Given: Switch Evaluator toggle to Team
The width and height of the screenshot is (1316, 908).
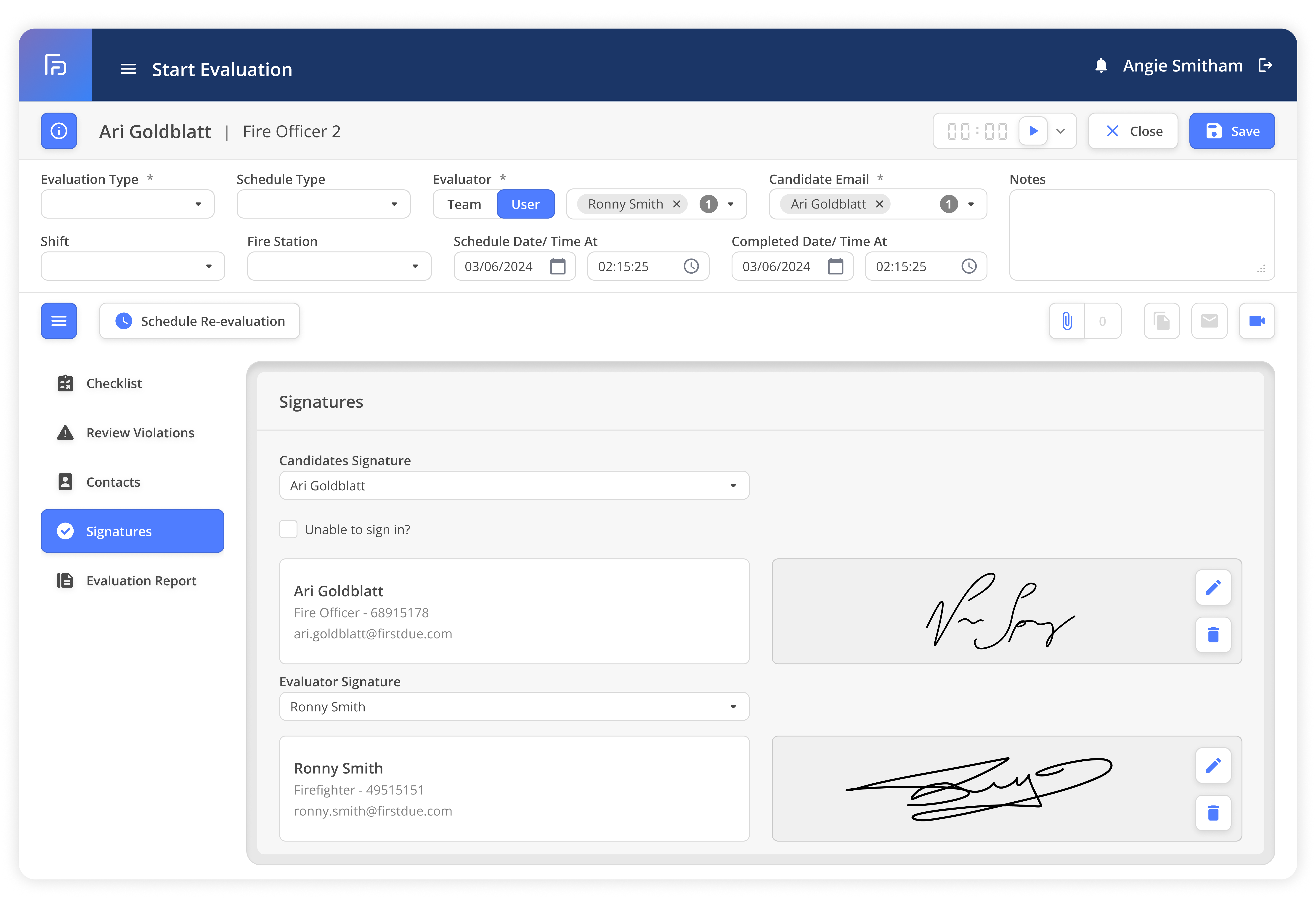Looking at the screenshot, I should point(464,204).
